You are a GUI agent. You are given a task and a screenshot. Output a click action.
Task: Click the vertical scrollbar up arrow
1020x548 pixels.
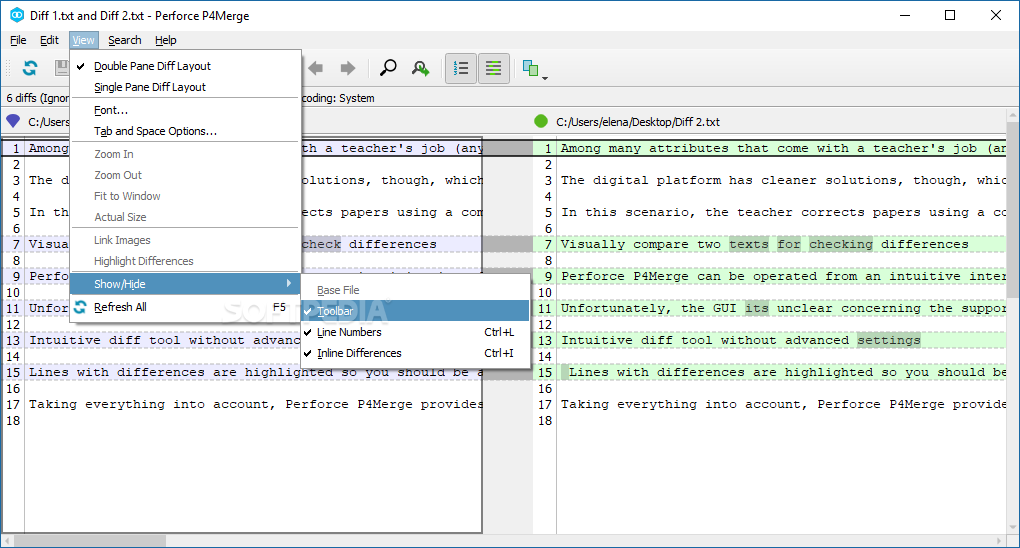[1013, 115]
